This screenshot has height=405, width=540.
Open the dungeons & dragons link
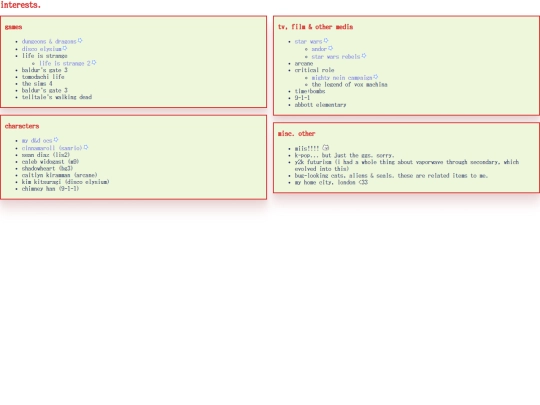[x=49, y=41]
